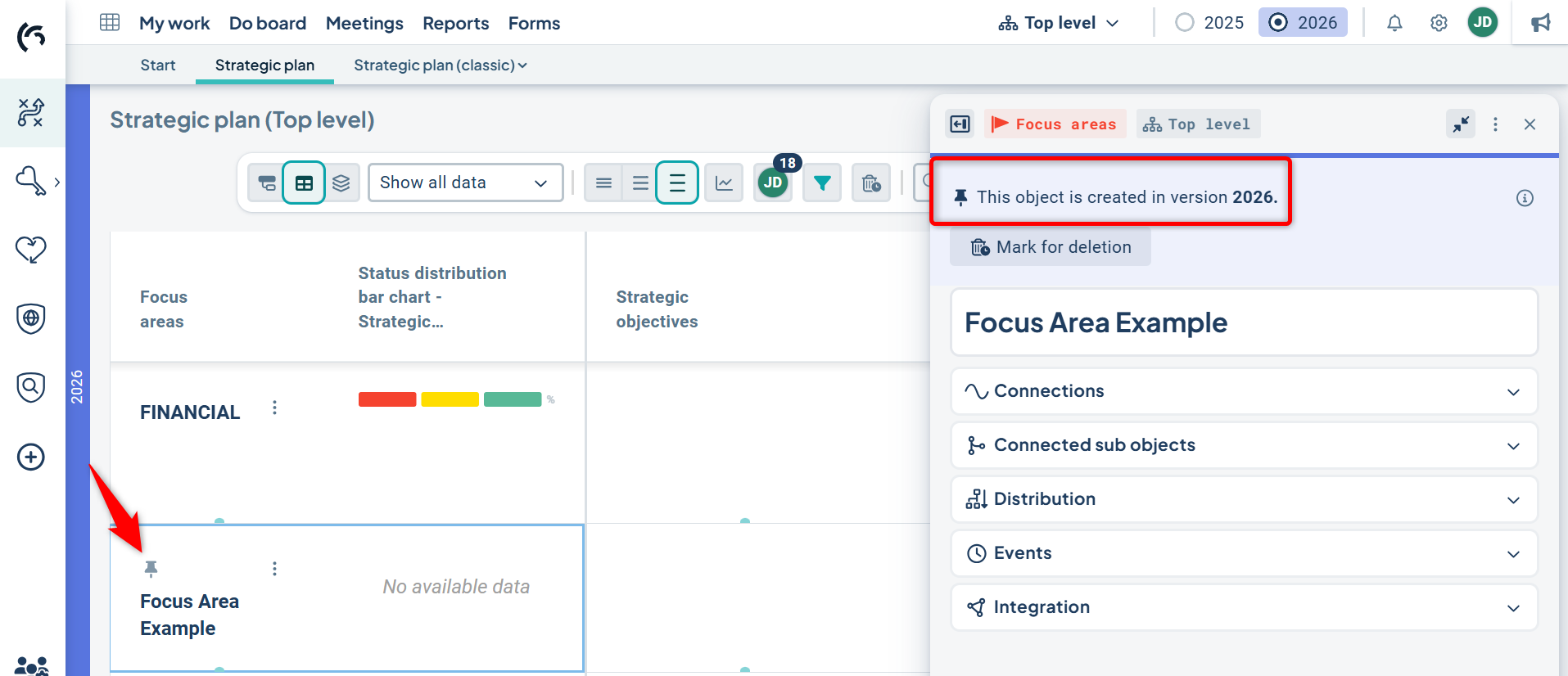The height and width of the screenshot is (676, 1568).
Task: Switch to the Start tab
Action: tap(157, 65)
